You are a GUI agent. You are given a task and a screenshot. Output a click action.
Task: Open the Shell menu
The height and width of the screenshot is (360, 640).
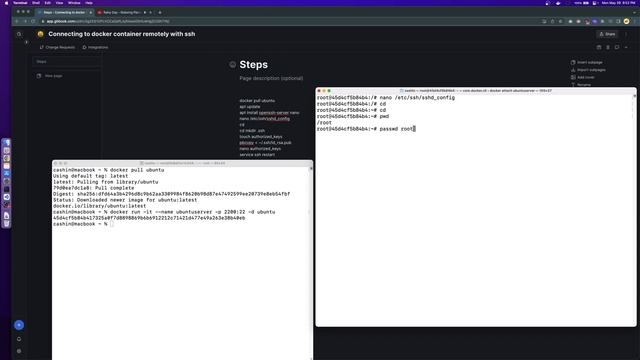click(36, 3)
